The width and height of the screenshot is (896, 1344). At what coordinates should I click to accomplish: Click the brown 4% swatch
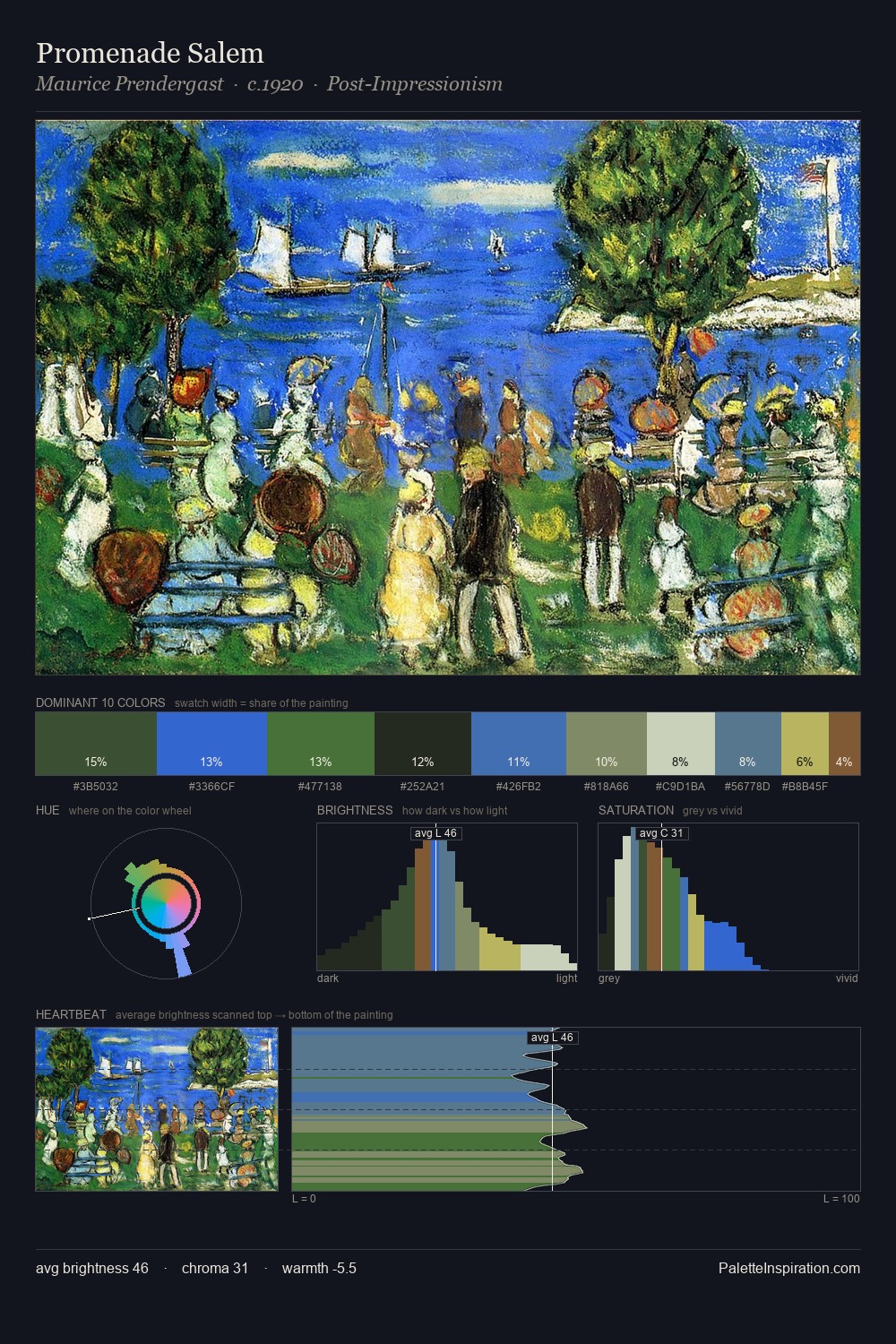(x=844, y=744)
